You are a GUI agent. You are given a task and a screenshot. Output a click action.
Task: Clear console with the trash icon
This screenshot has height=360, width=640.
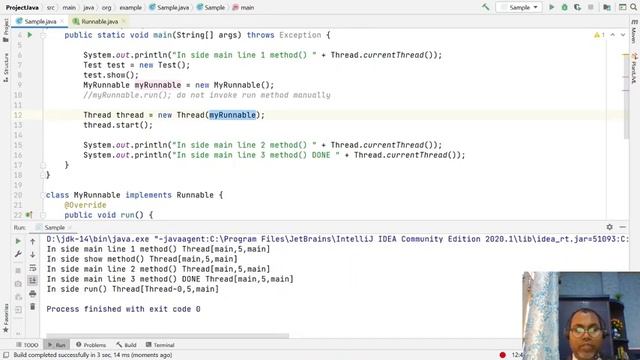tap(33, 307)
